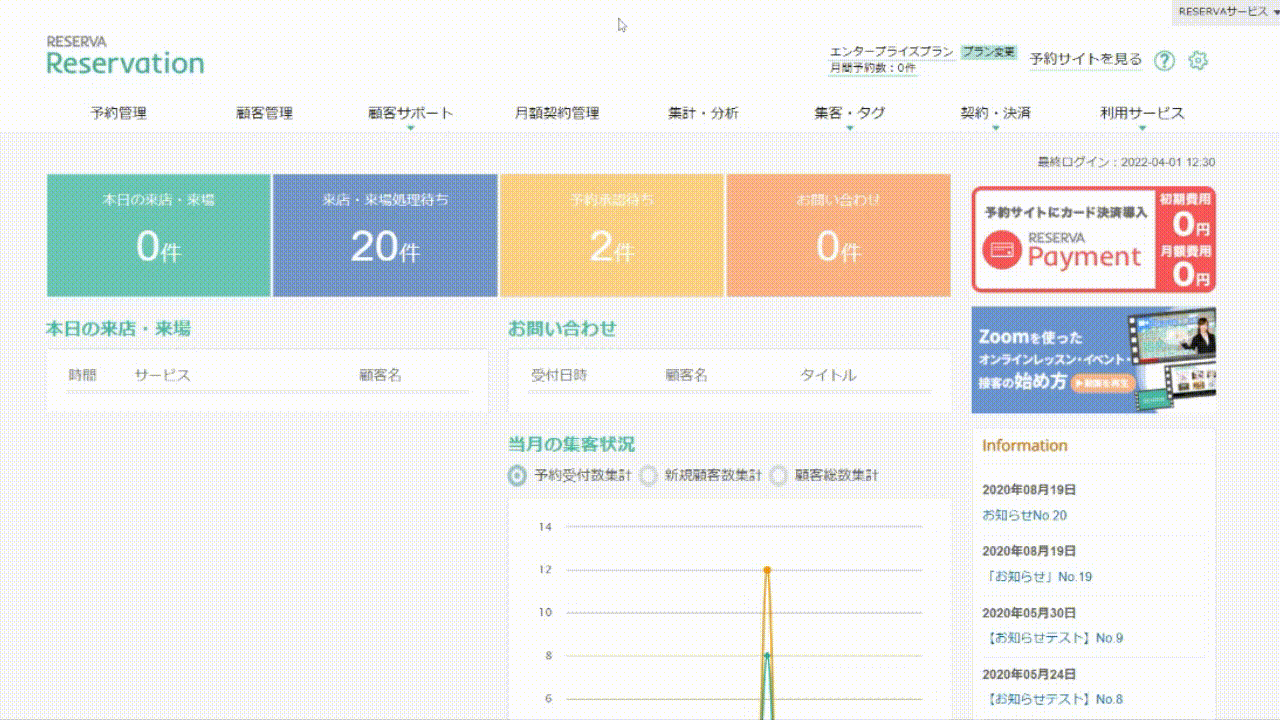
Task: Open 【お知らせテスト】No.8 announcement
Action: tap(1053, 699)
